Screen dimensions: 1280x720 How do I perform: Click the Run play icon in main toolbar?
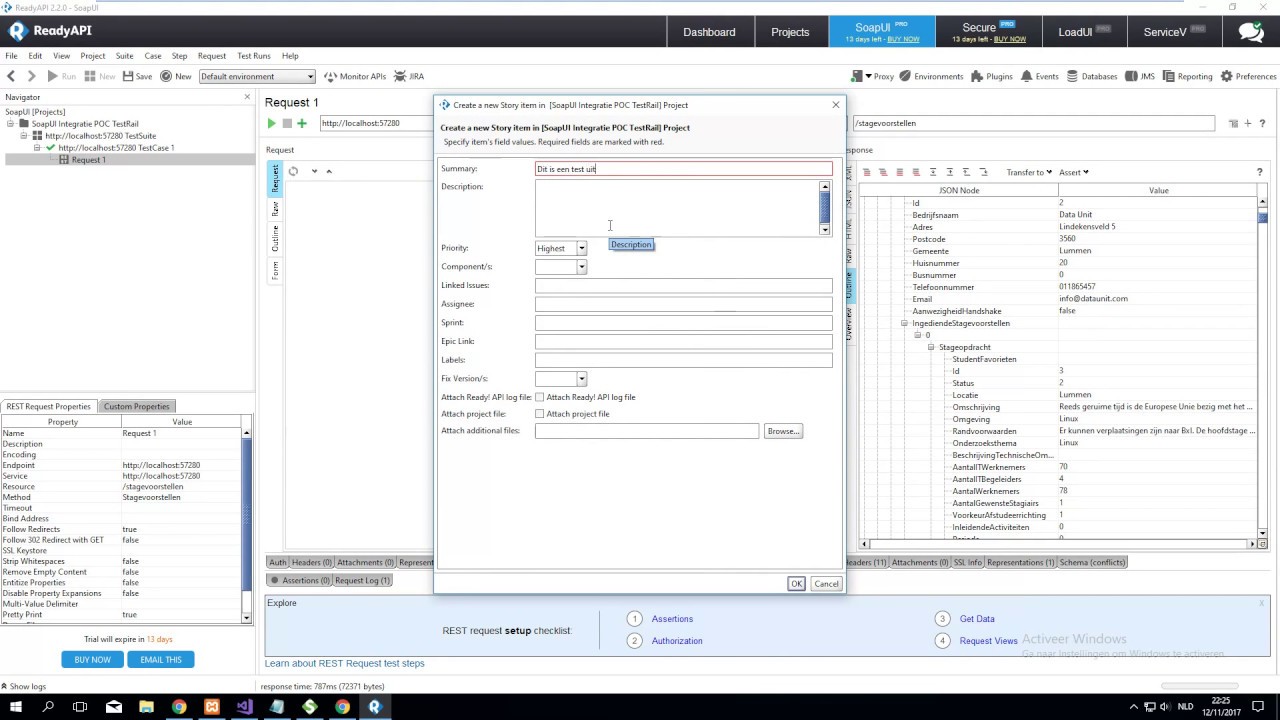52,76
